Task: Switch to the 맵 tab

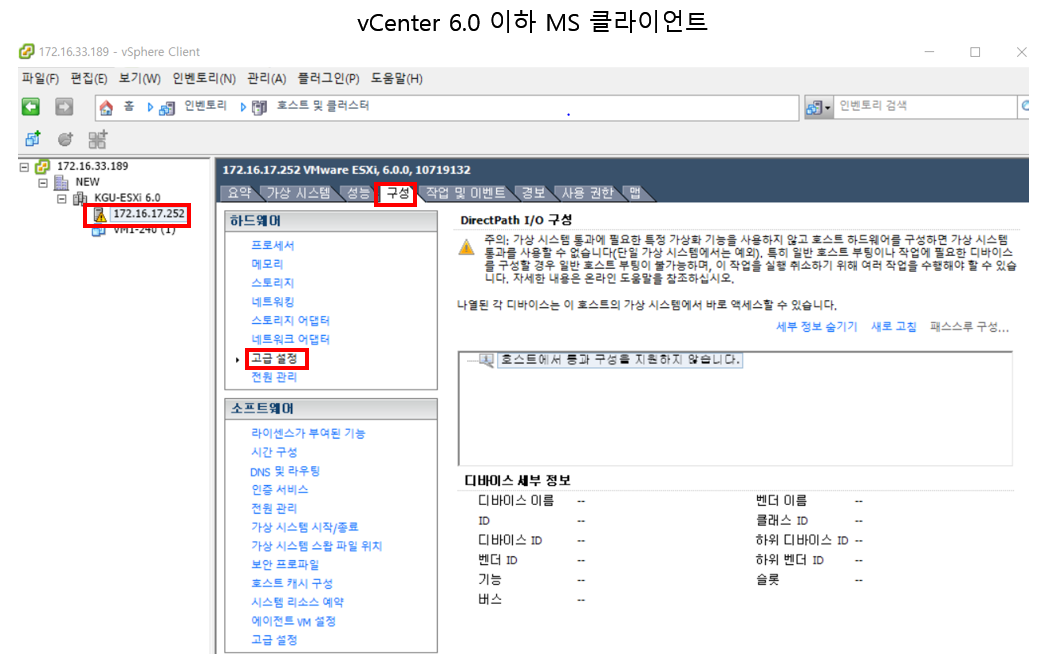Action: 635,193
